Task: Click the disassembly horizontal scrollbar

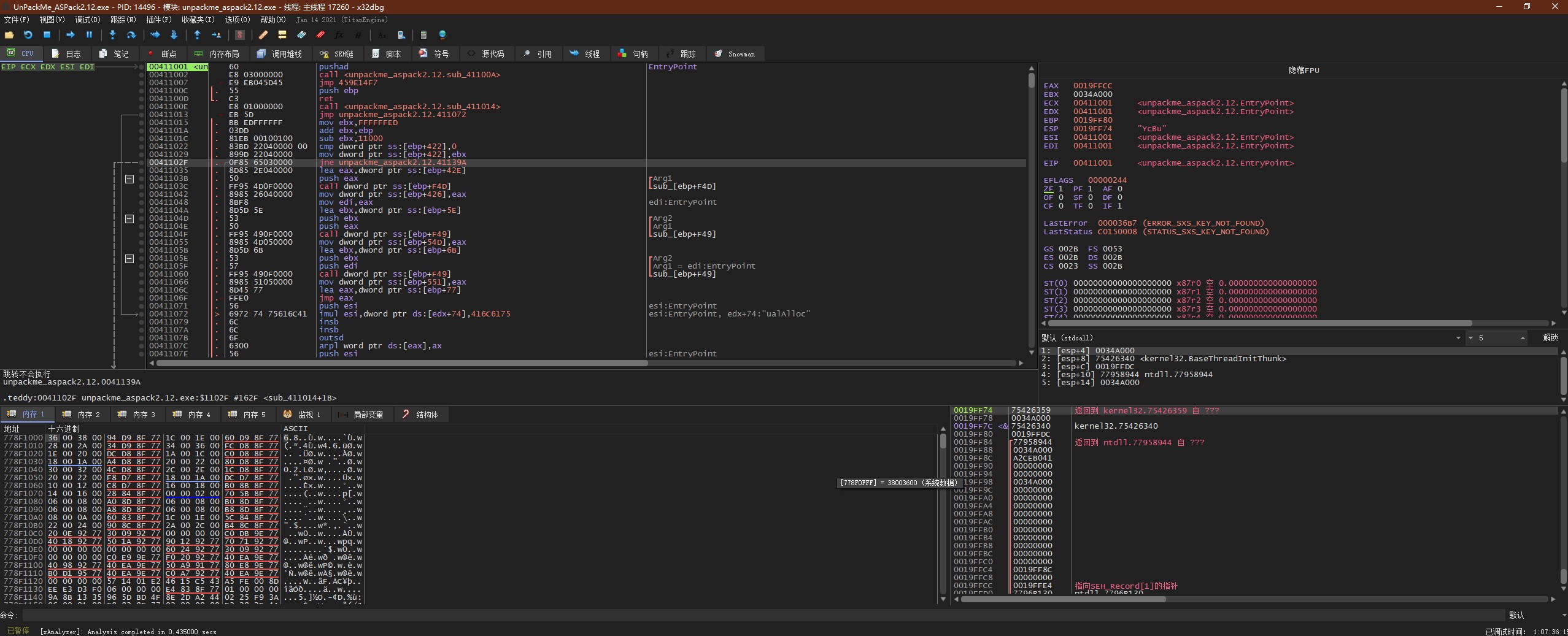Action: pyautogui.click(x=402, y=363)
